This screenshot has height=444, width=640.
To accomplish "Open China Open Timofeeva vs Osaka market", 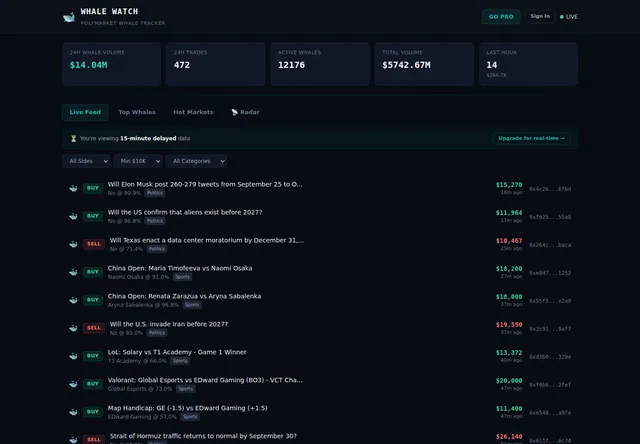I will tap(180, 268).
